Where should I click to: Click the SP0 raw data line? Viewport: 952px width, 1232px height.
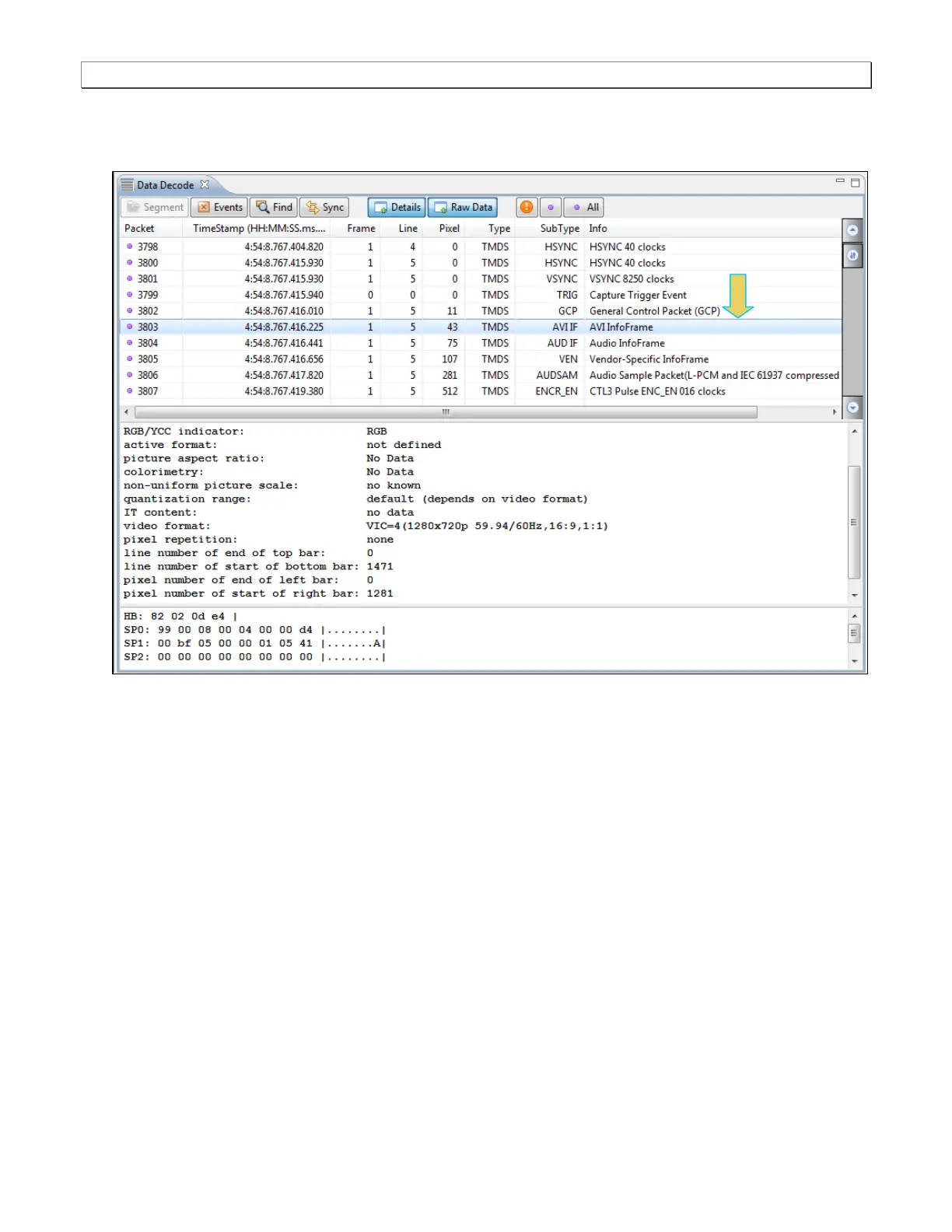click(255, 631)
